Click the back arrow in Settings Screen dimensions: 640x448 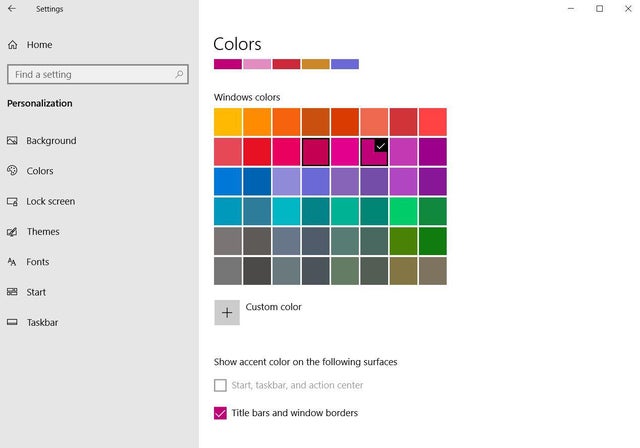(x=12, y=9)
